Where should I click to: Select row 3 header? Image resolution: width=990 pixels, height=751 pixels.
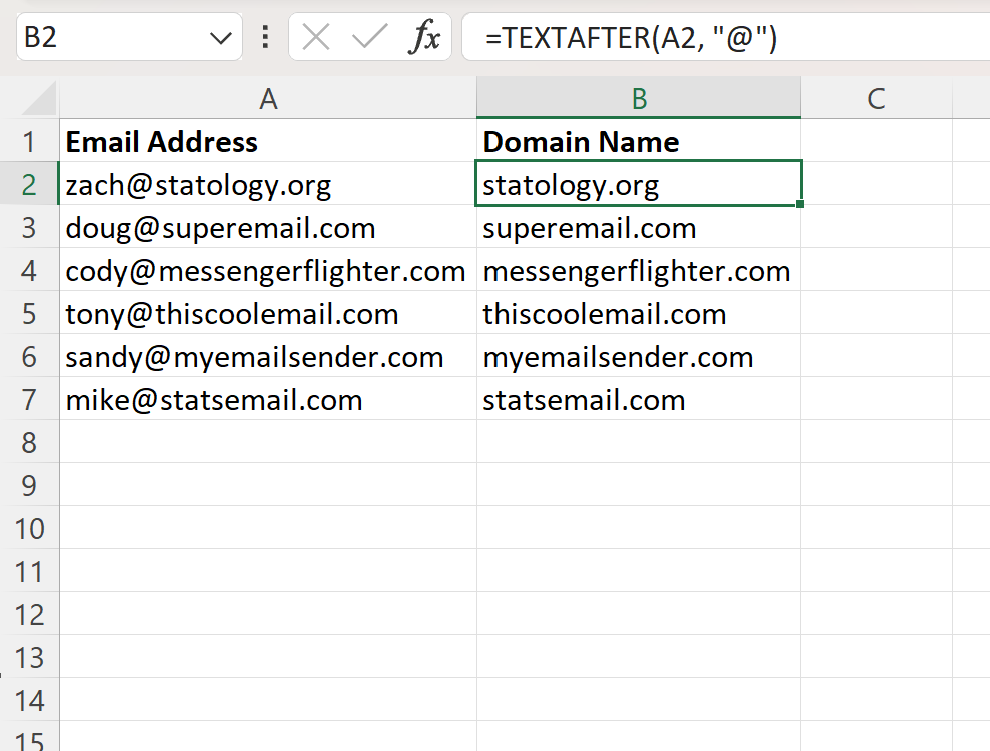click(29, 227)
